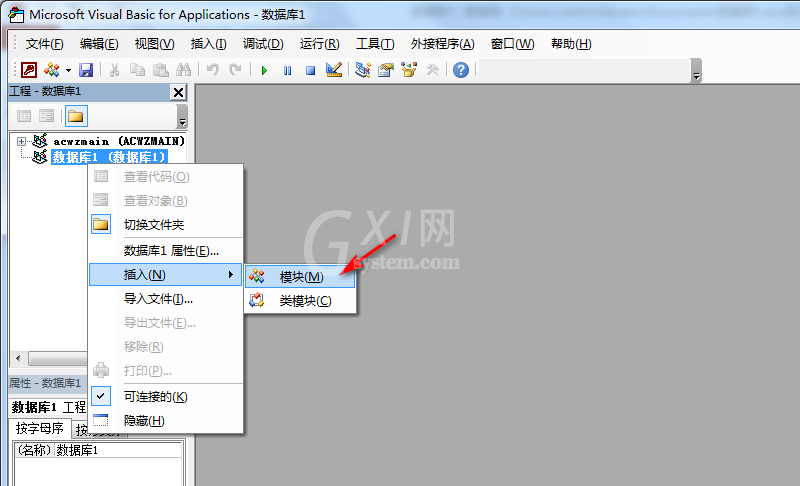Open project panel toolbar options arrow
The width and height of the screenshot is (800, 486).
coord(182,117)
